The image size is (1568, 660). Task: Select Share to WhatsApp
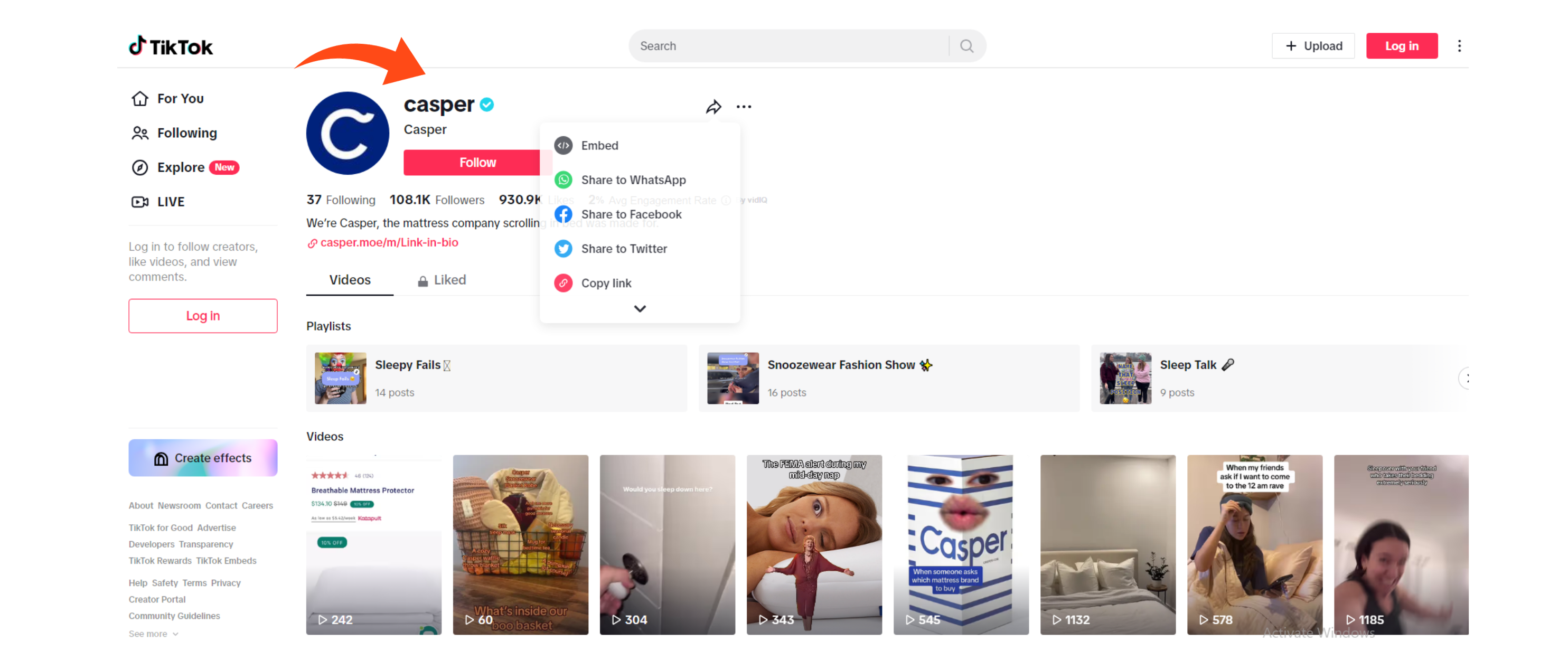point(639,180)
